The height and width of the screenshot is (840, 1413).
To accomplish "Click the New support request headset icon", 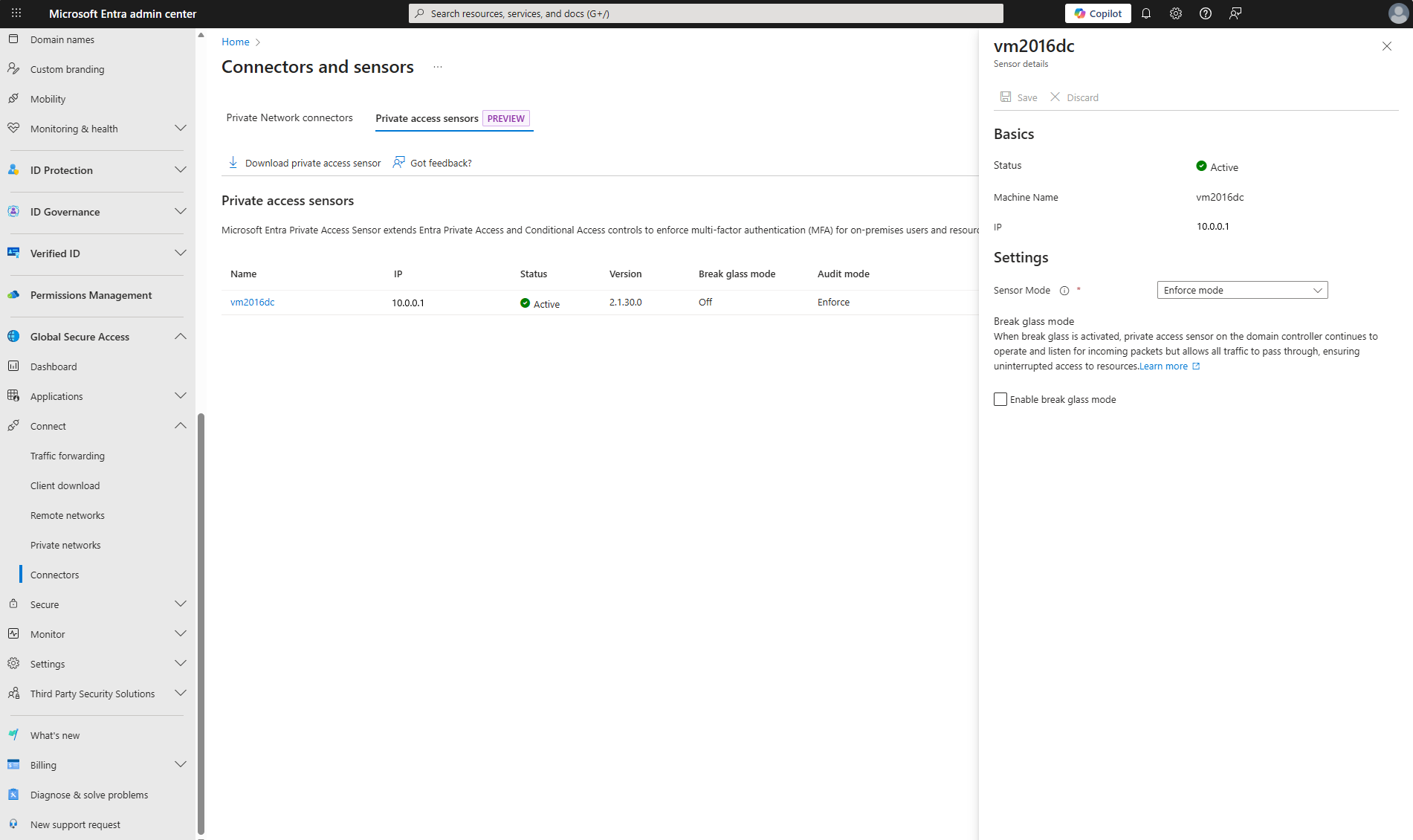I will tap(13, 824).
